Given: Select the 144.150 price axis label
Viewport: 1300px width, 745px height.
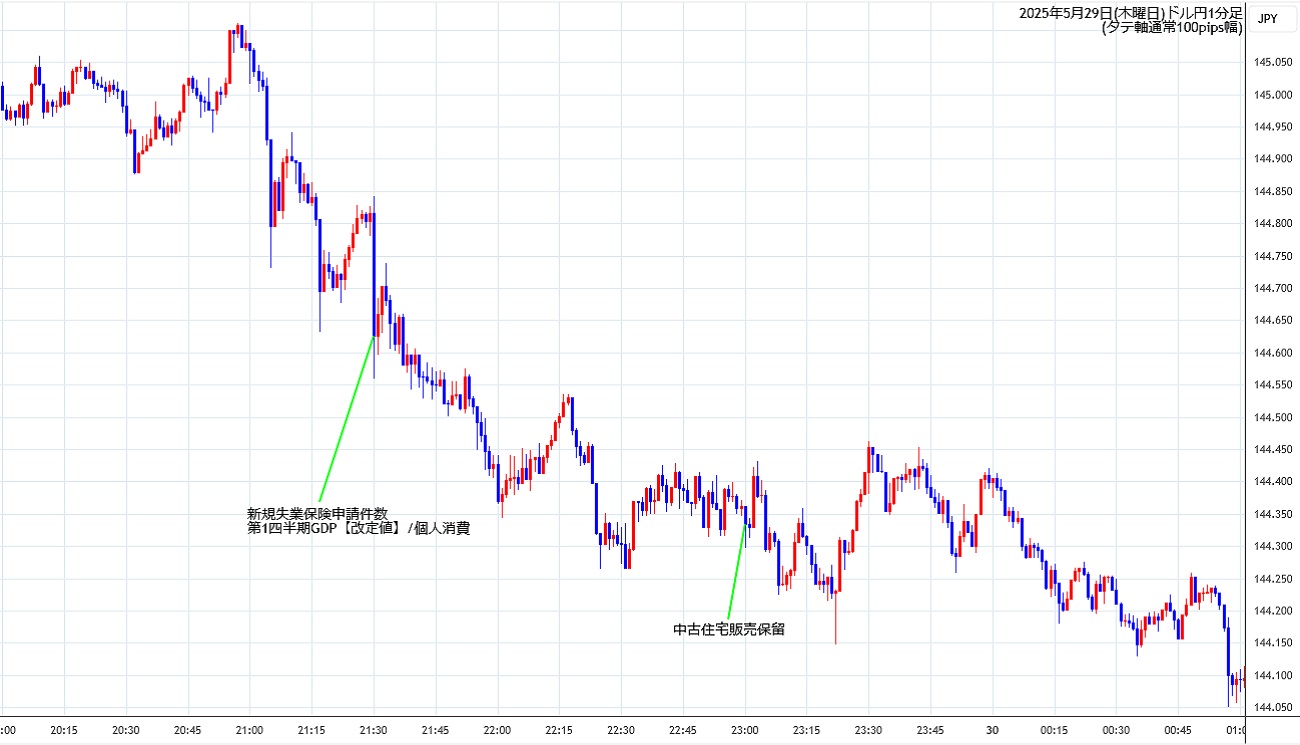Looking at the screenshot, I should coord(1272,643).
